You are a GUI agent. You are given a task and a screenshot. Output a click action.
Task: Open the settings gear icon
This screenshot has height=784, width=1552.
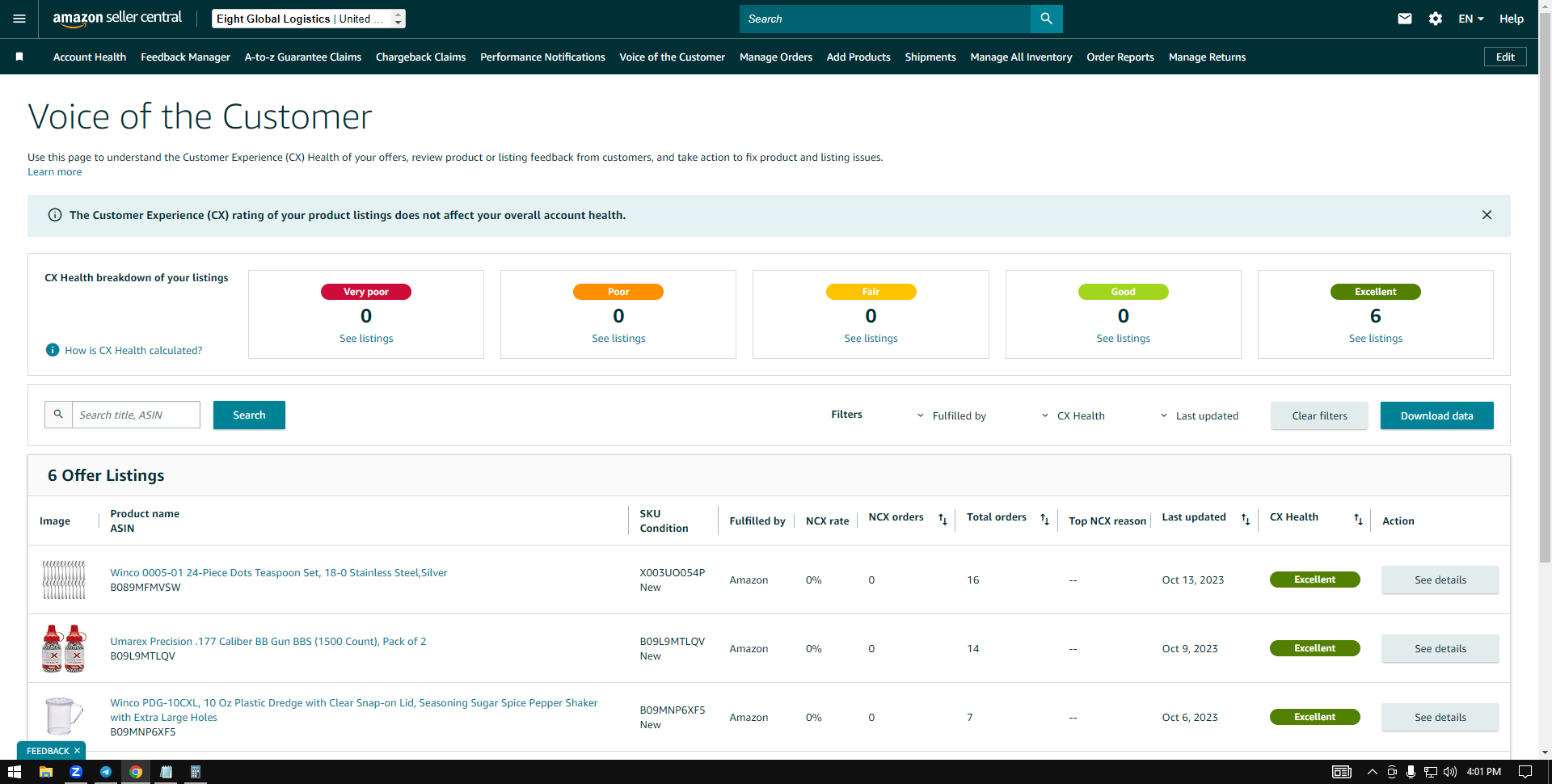coord(1436,19)
